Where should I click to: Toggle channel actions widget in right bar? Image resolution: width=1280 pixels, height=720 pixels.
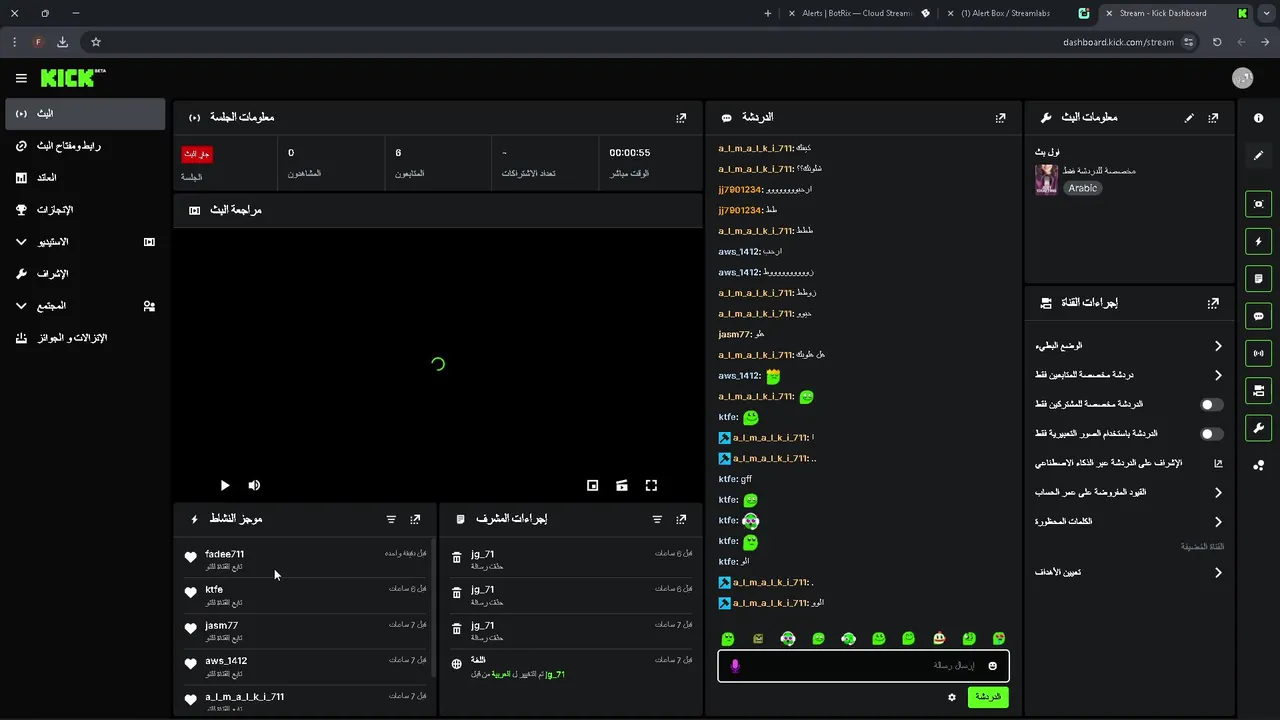click(1258, 390)
